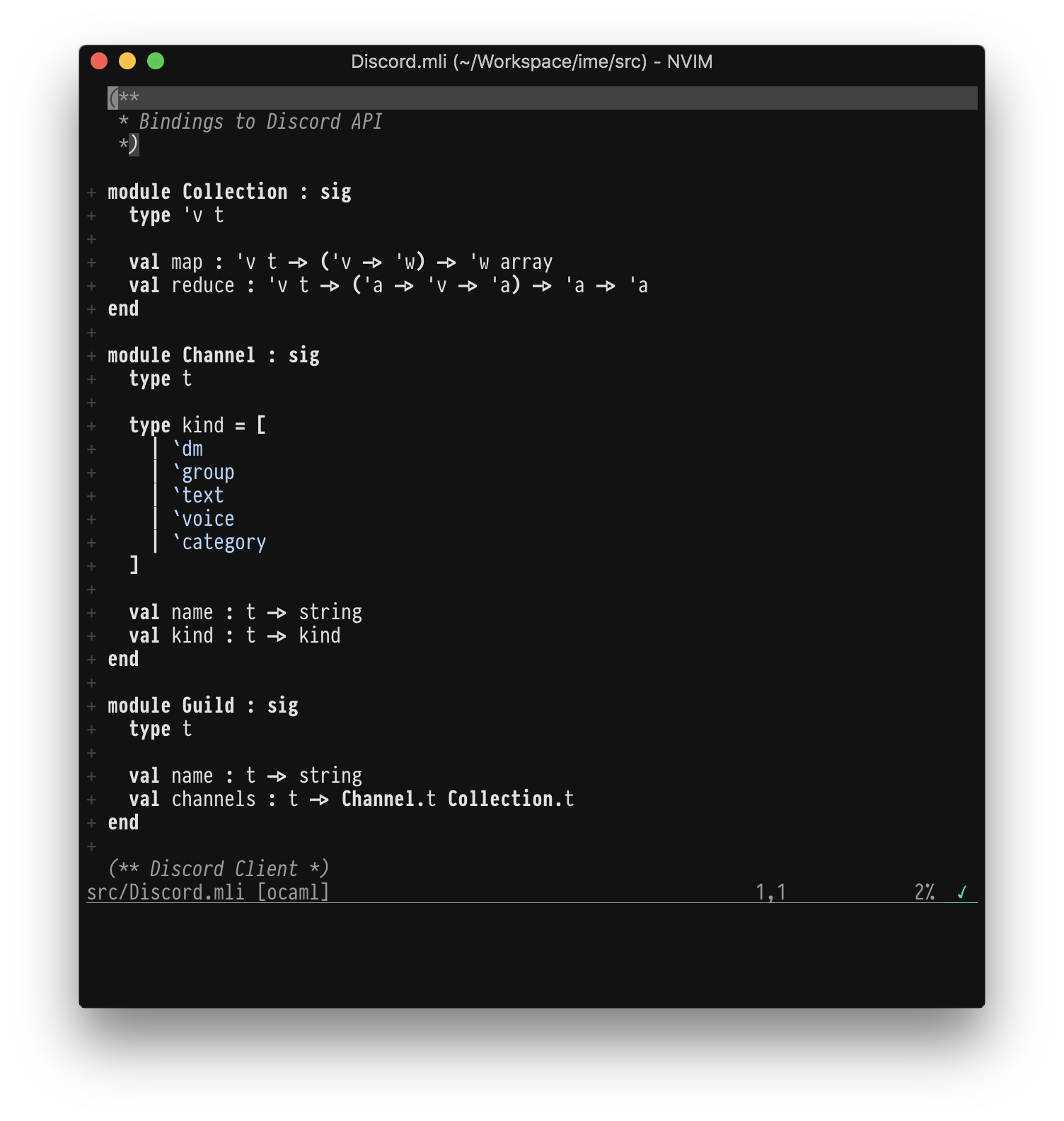Click the 'module Guild : sig' line
1064x1121 pixels.
click(x=203, y=706)
